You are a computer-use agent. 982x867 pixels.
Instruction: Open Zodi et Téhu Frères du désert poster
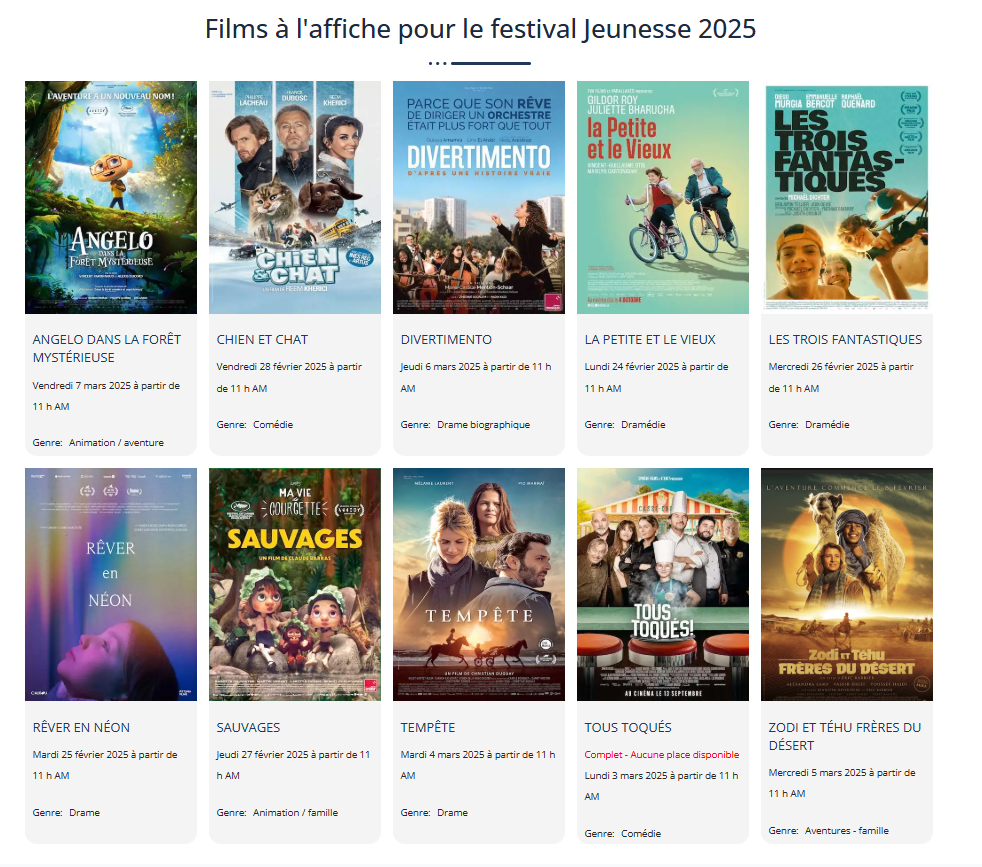[847, 584]
